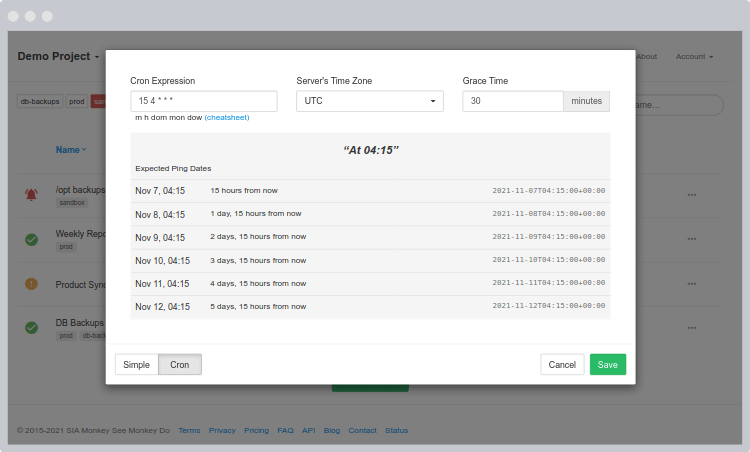Screen dimensions: 750x452
Task: Click the "Nov 11, 04:15" expected ping date
Action: [x=162, y=284]
